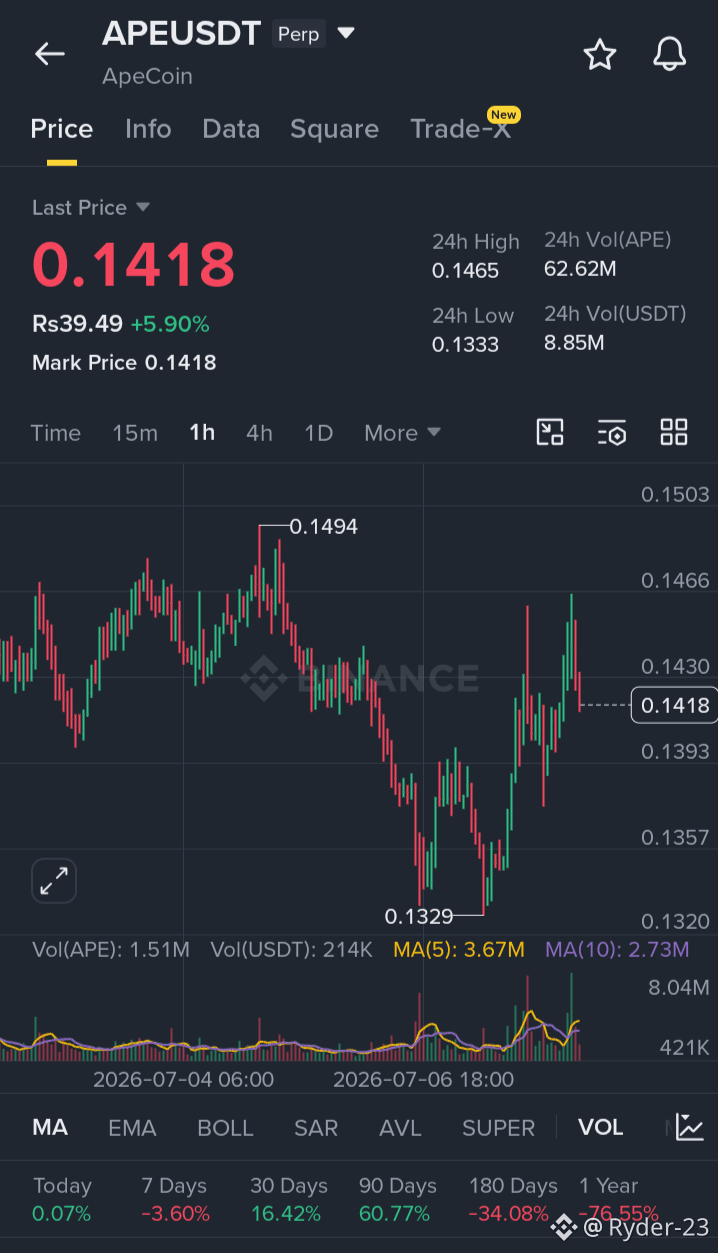Toggle the SUPER indicator

pos(498,1128)
